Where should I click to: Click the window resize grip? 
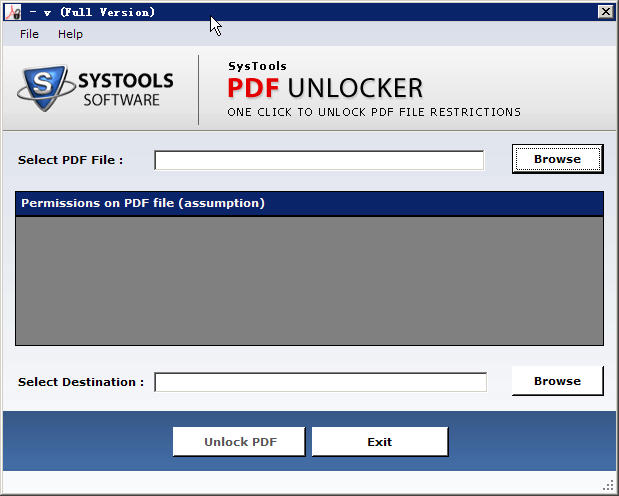(x=609, y=485)
